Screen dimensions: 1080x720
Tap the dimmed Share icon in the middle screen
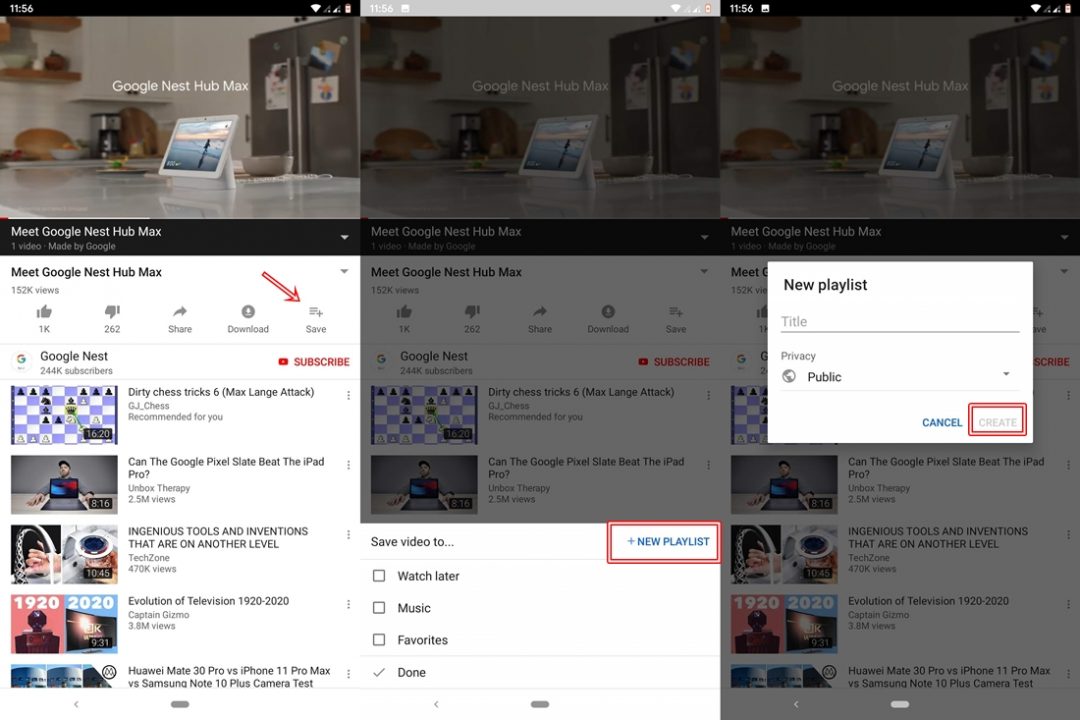(x=540, y=311)
